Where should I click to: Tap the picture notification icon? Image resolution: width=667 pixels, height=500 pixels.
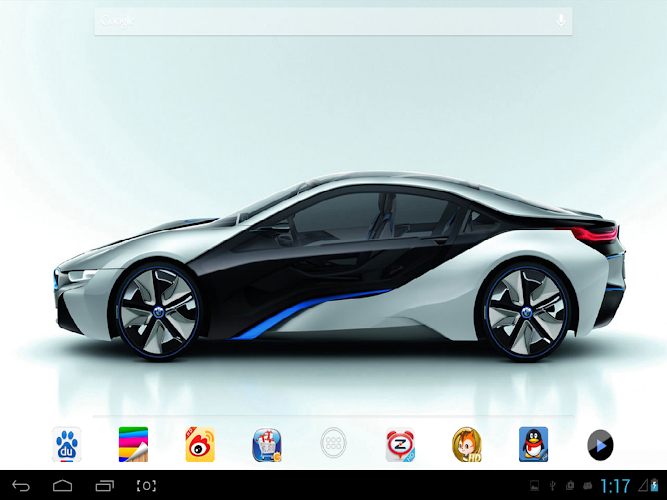point(534,486)
